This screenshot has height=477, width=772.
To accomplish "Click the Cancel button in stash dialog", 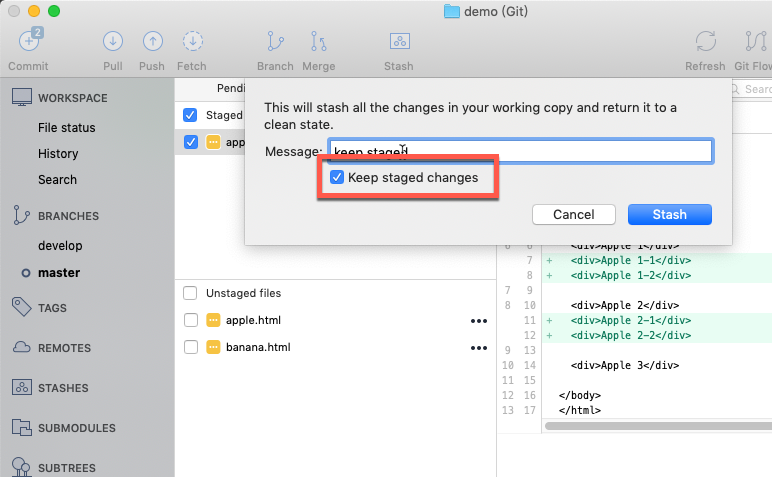I will click(x=574, y=215).
